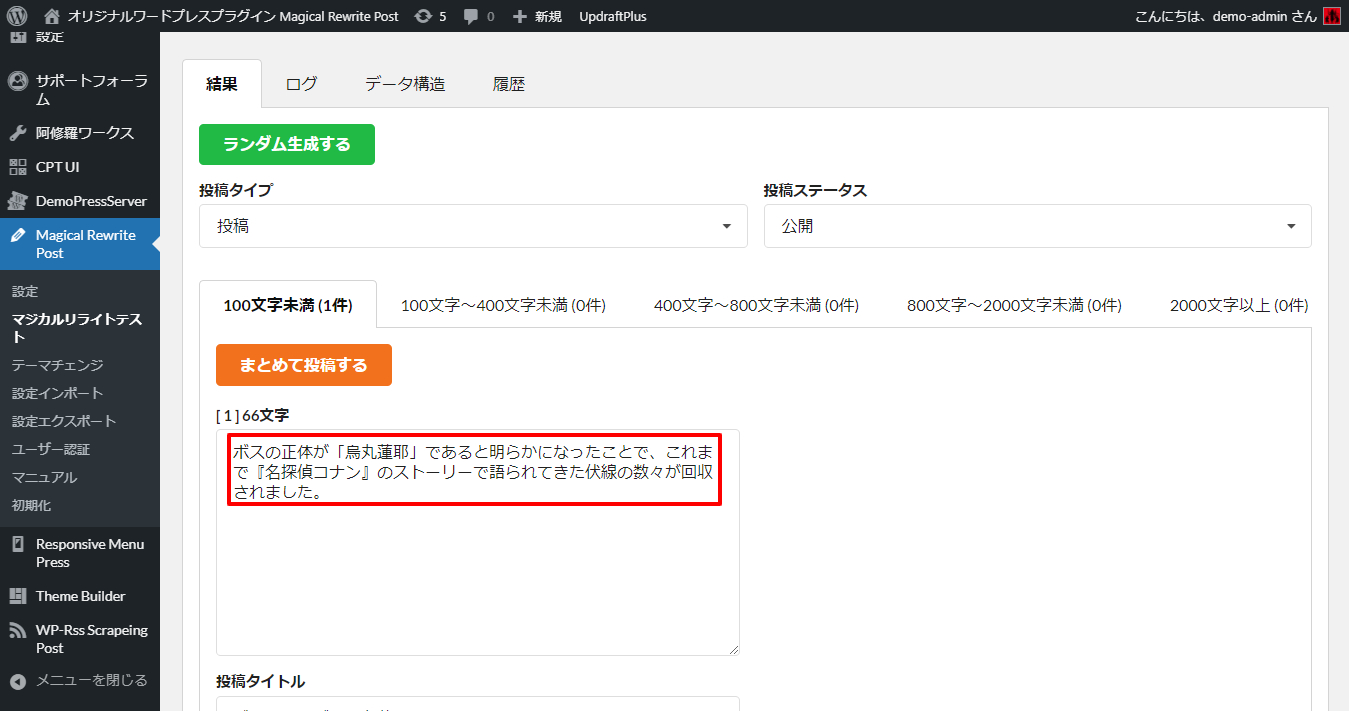The height and width of the screenshot is (711, 1349).
Task: Select the 100文字～400文字未満 tab
Action: 503,305
